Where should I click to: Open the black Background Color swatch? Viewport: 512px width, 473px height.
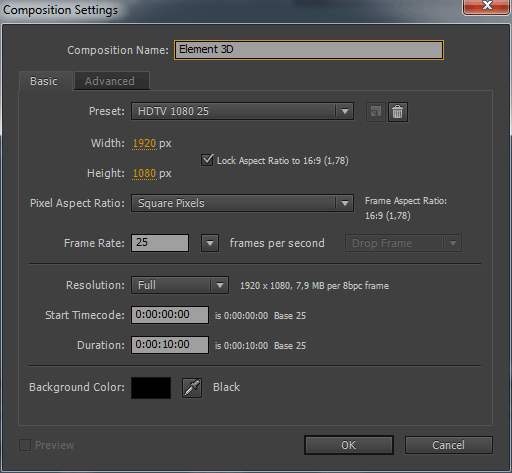click(151, 388)
